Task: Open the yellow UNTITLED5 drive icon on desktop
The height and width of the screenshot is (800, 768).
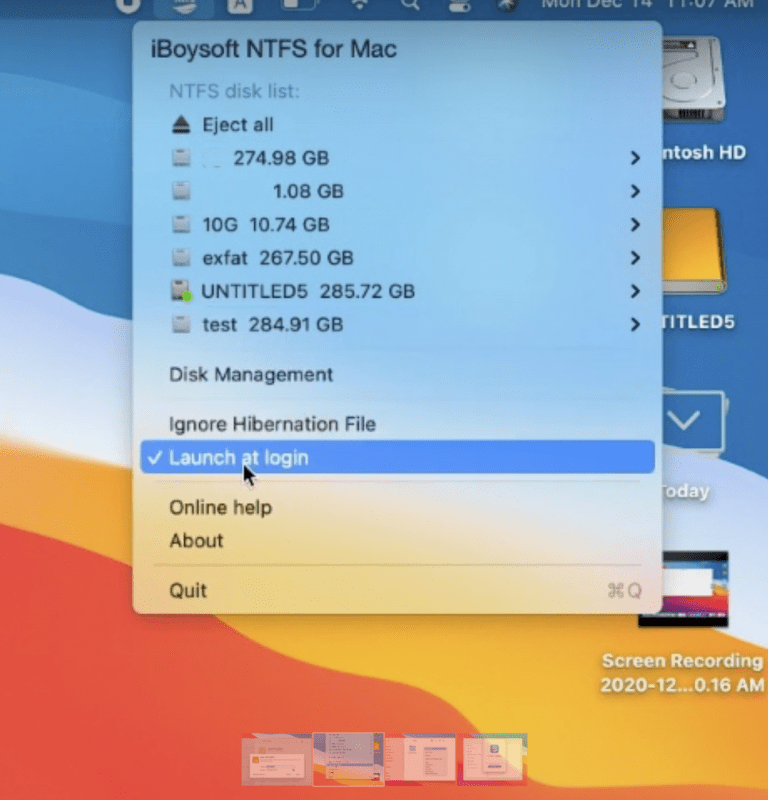Action: pos(694,250)
